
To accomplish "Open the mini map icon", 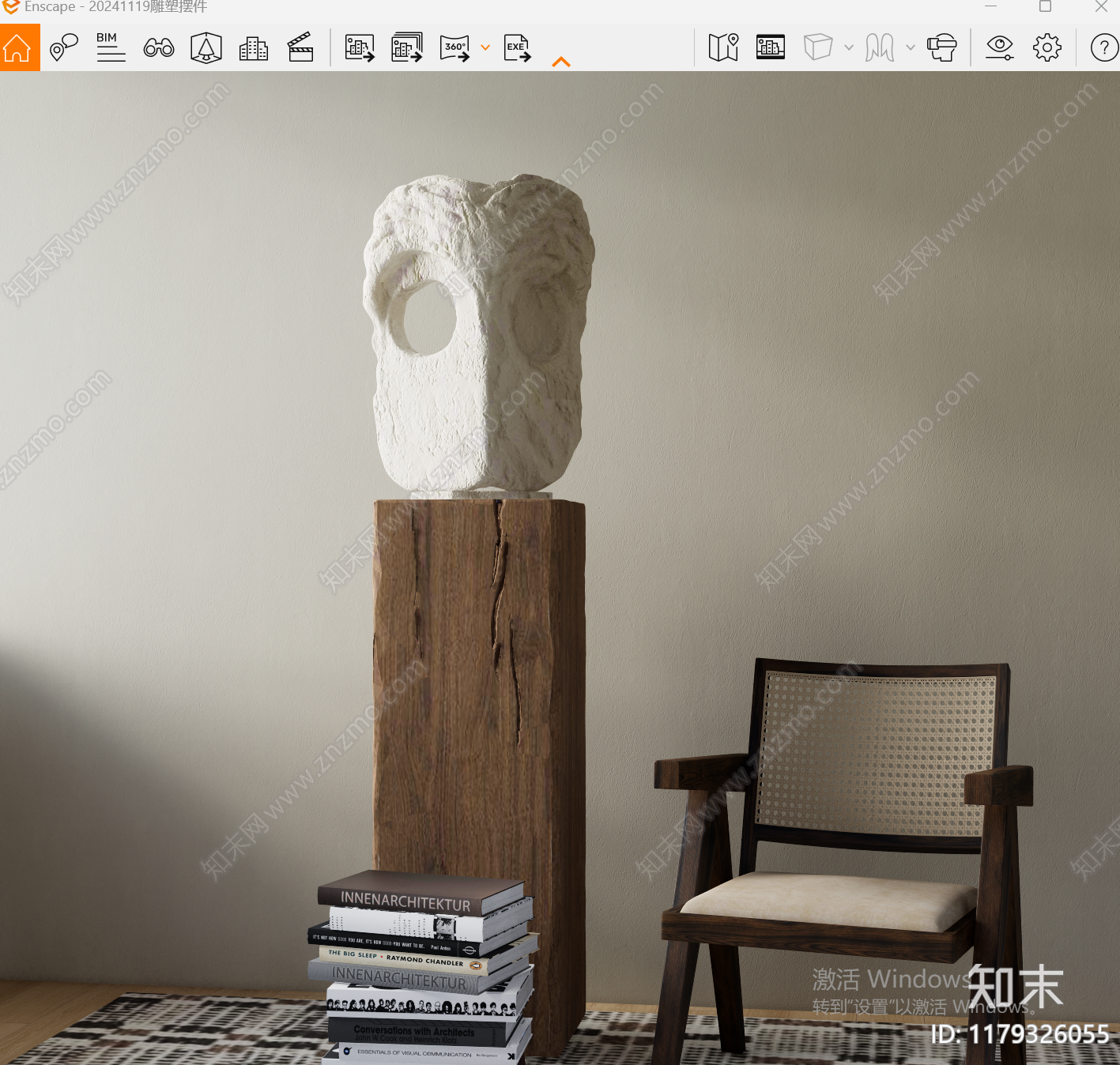I will pos(723,47).
